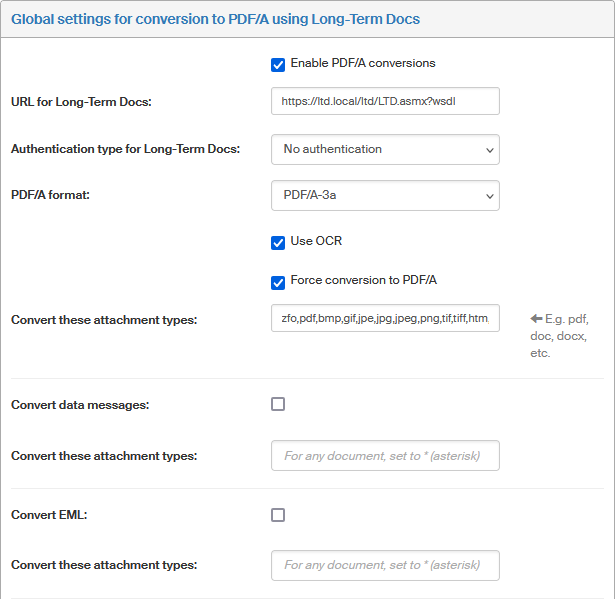The width and height of the screenshot is (615, 599).
Task: Disable the Force conversion to PDF/A checkbox
Action: point(278,281)
